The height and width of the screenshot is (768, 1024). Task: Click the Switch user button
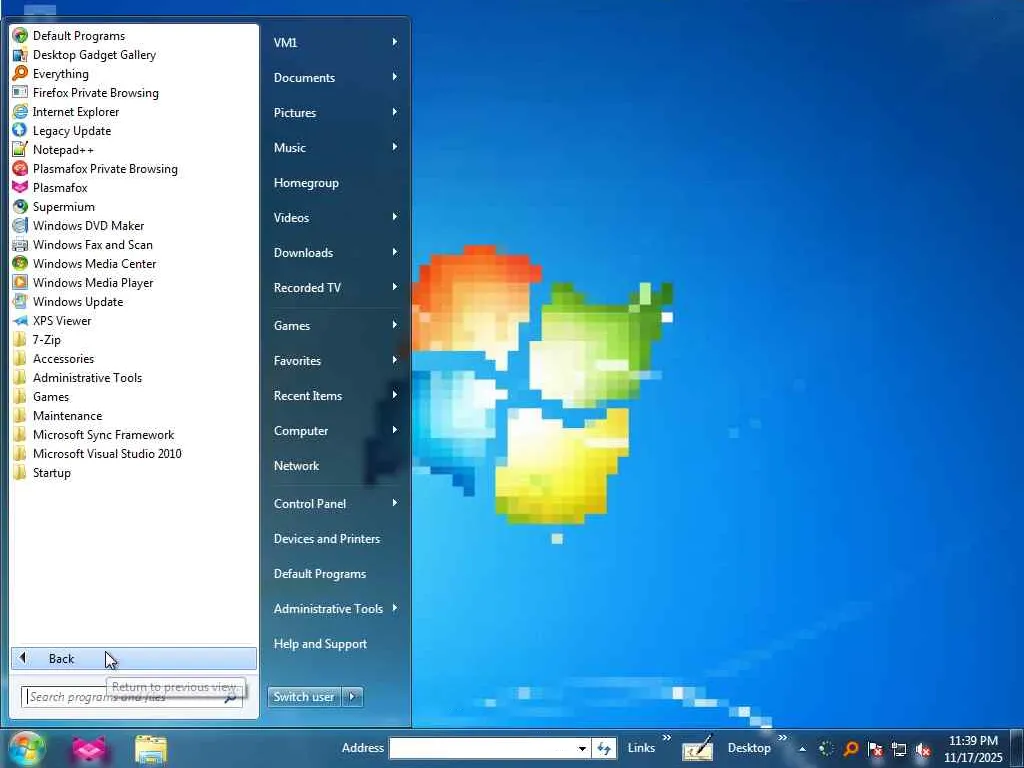point(304,697)
